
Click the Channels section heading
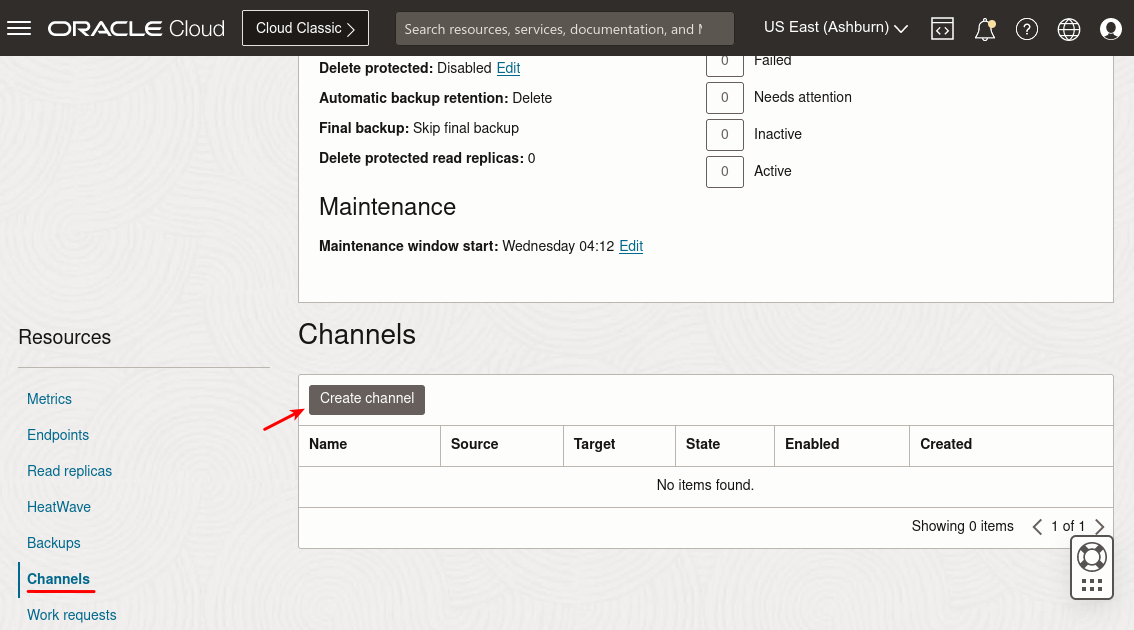(357, 335)
